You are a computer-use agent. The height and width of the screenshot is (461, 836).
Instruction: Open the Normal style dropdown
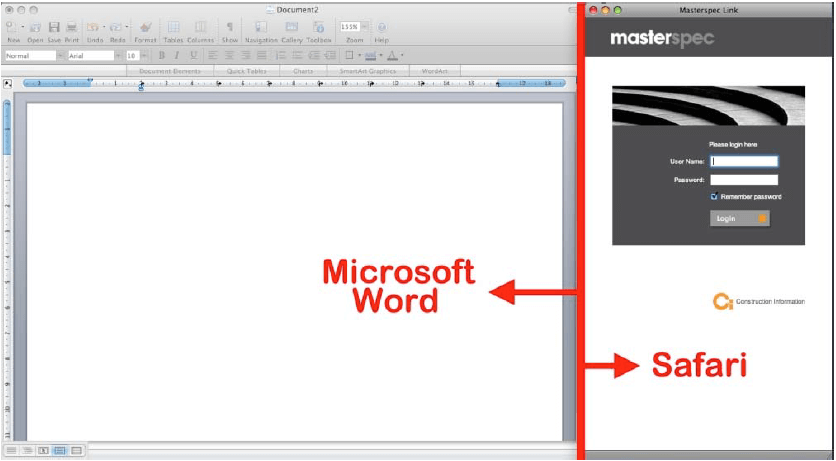tap(33, 56)
